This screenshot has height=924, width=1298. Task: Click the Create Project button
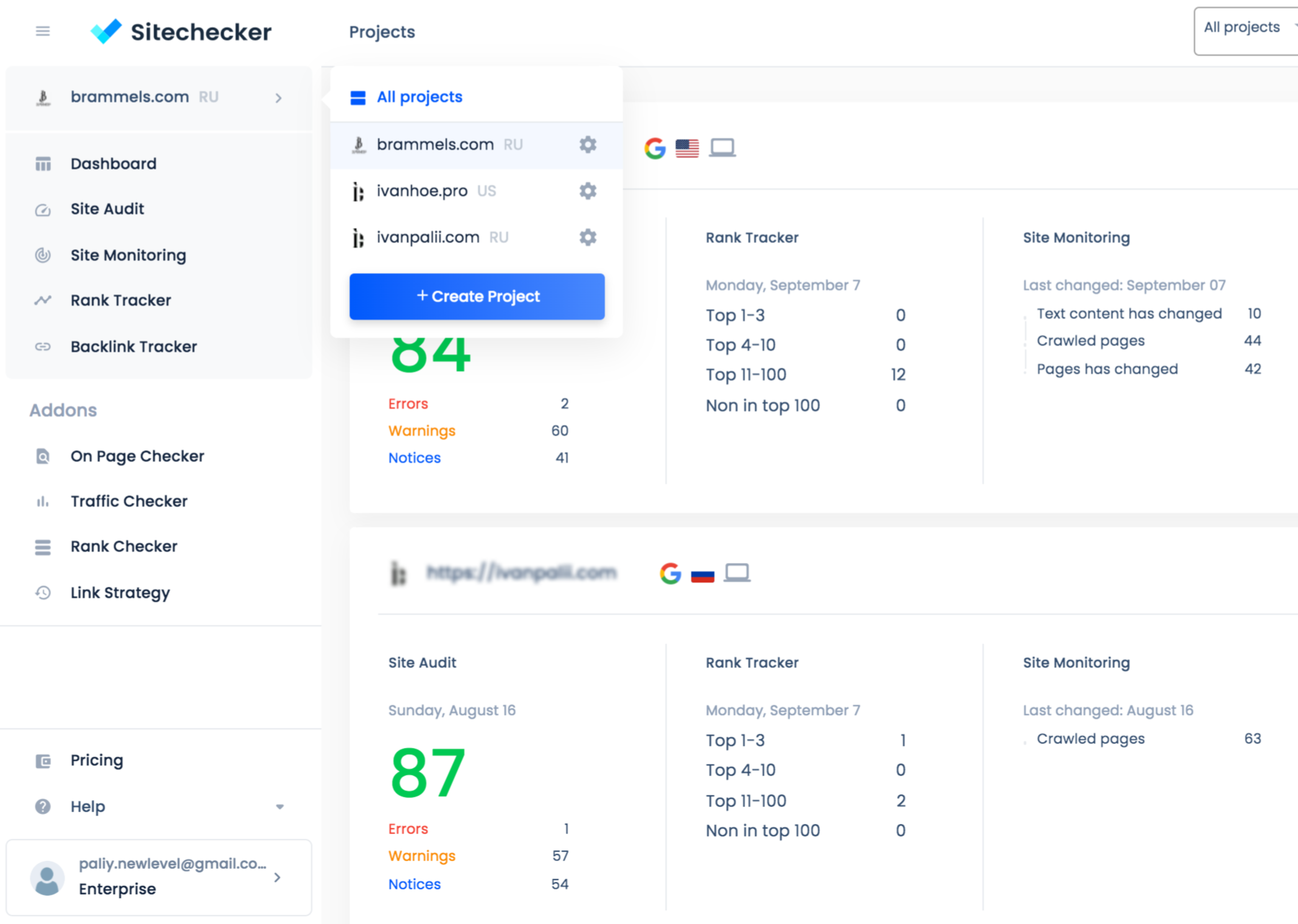tap(477, 297)
